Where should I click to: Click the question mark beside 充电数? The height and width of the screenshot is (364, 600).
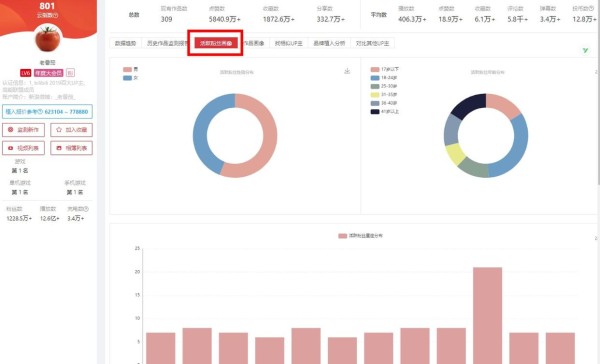(x=86, y=209)
